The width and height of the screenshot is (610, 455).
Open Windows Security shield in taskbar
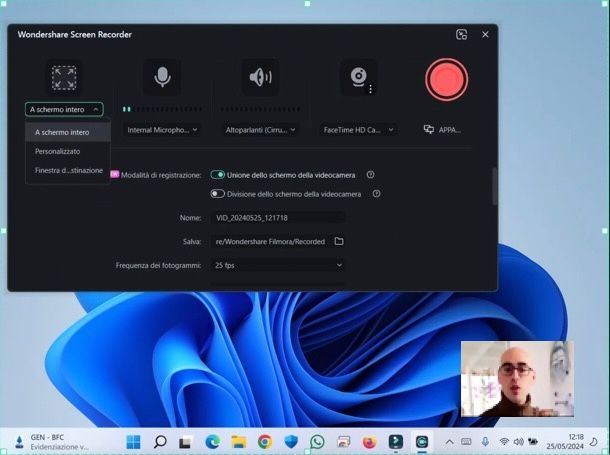(291, 442)
